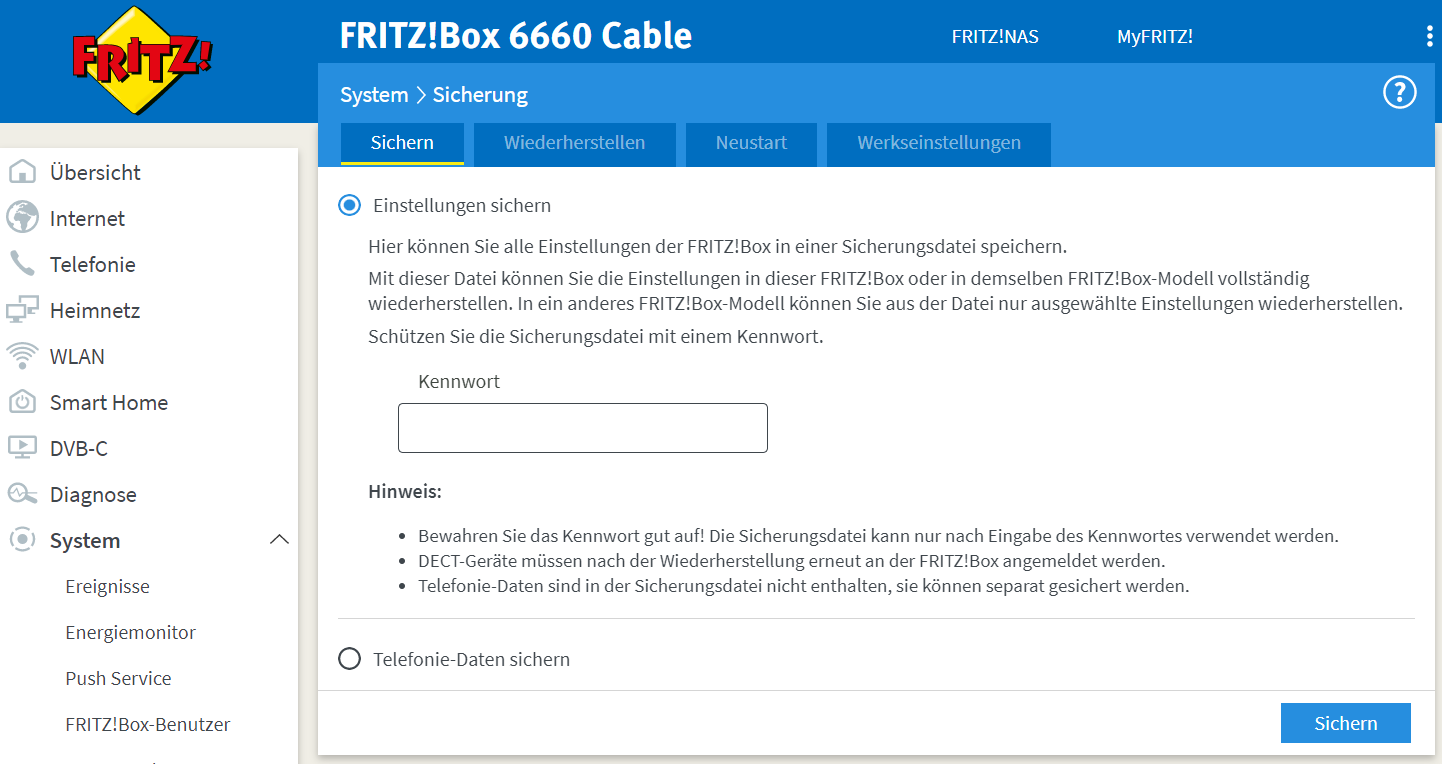Click the Diagnose pulse icon

click(22, 494)
